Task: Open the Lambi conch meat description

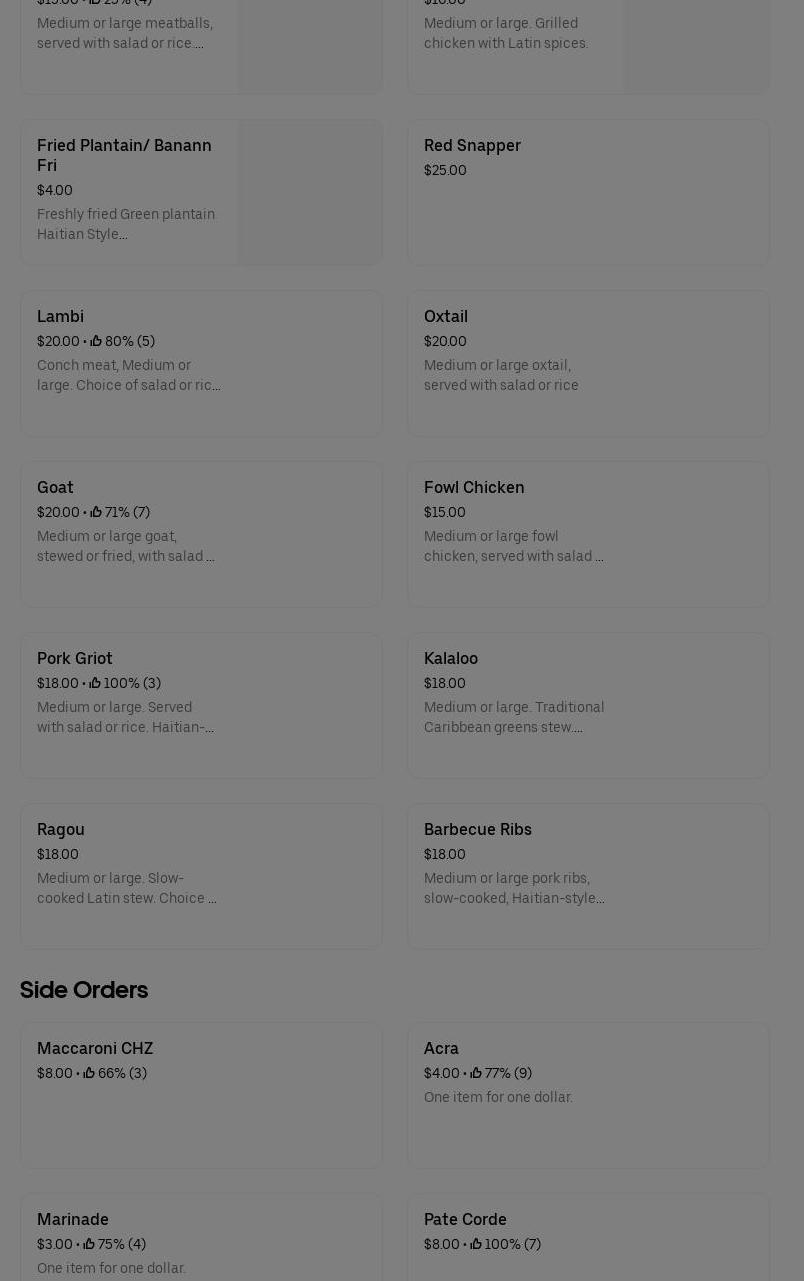Action: (x=129, y=376)
